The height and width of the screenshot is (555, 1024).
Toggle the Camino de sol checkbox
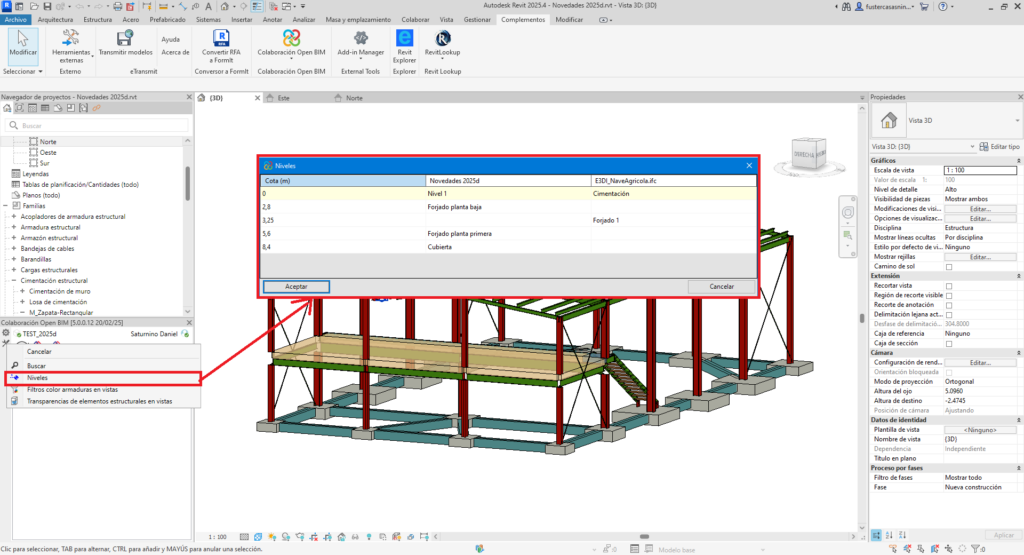(x=949, y=267)
